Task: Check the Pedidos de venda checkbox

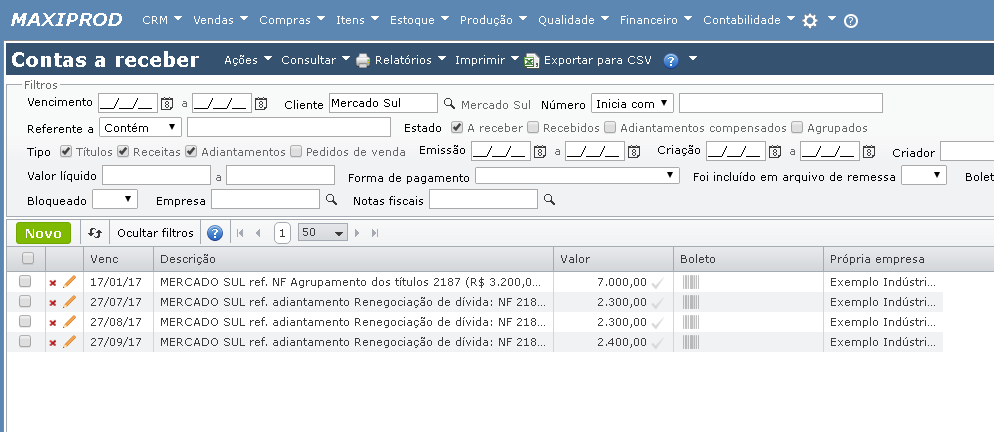Action: pos(296,152)
